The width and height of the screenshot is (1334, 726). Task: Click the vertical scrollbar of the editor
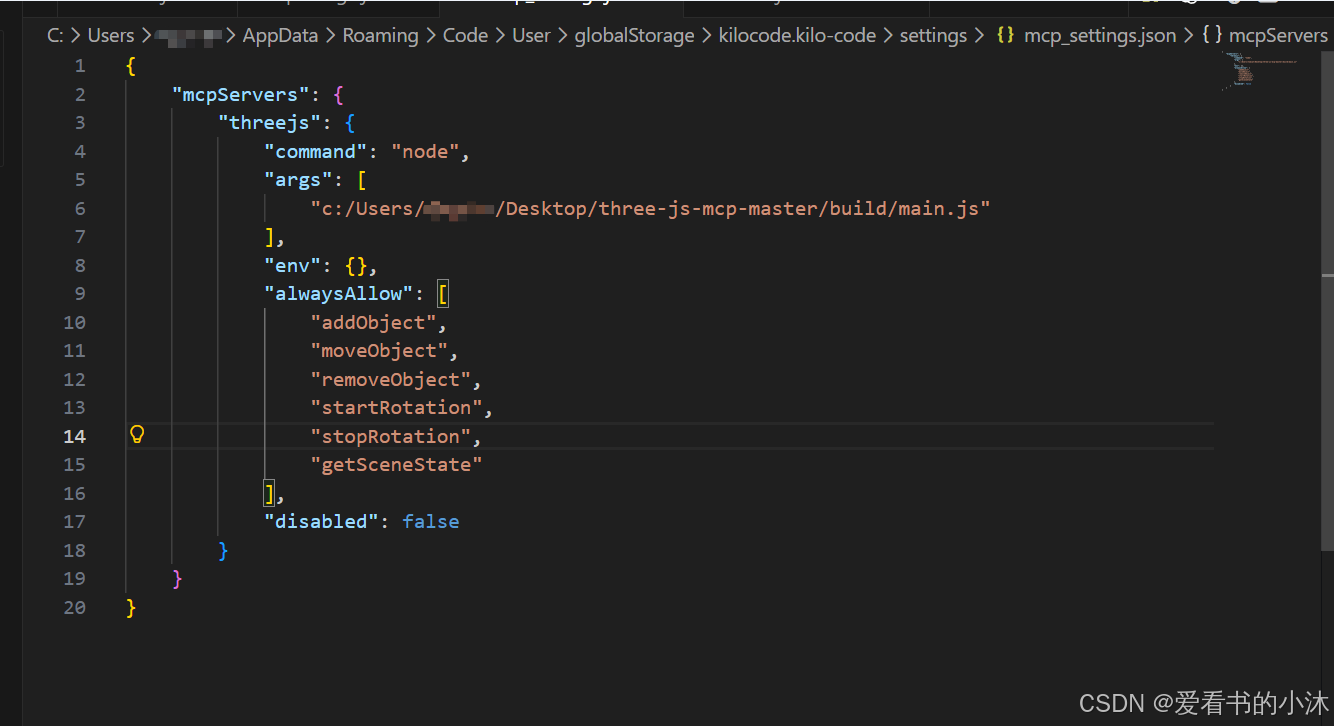point(1327,300)
